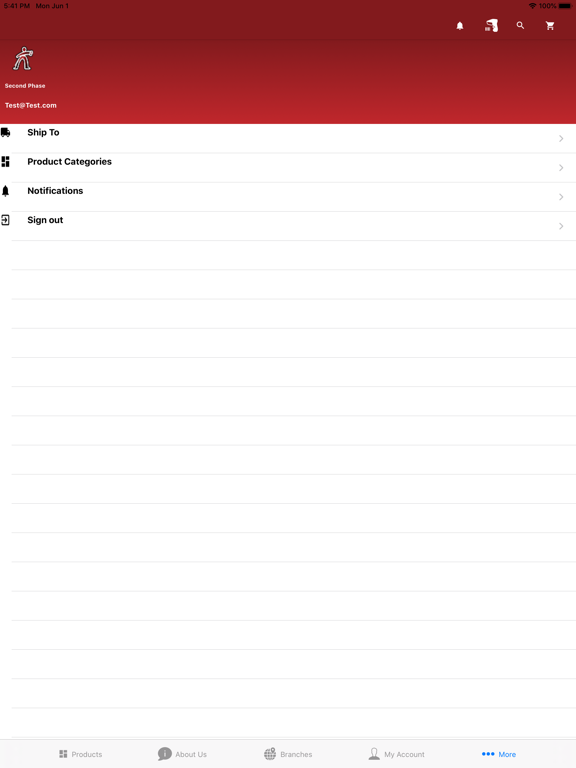Viewport: 576px width, 768px height.
Task: Expand Notifications row chevron
Action: coord(561,197)
